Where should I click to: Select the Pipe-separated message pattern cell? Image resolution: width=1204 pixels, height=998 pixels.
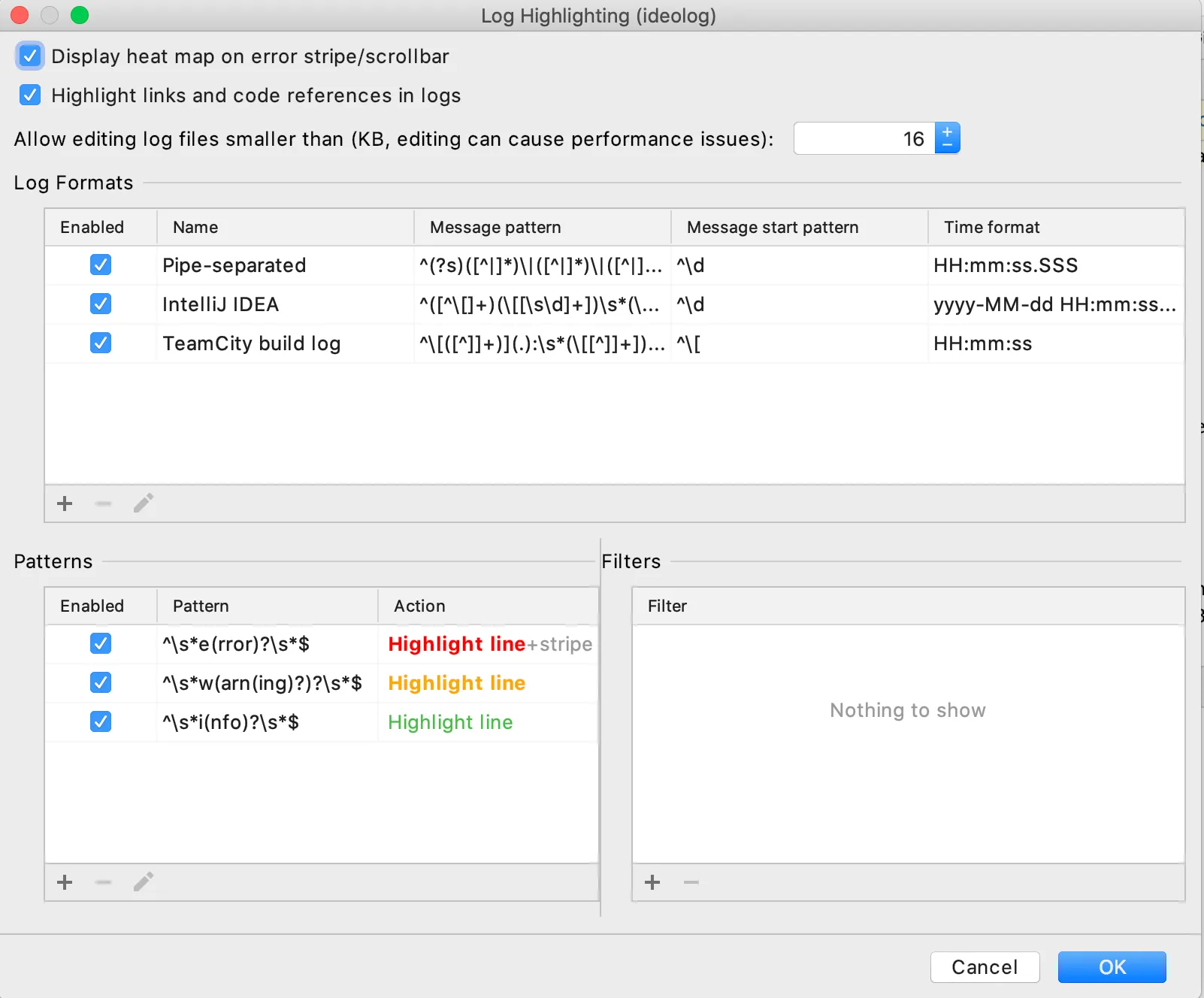click(x=543, y=265)
